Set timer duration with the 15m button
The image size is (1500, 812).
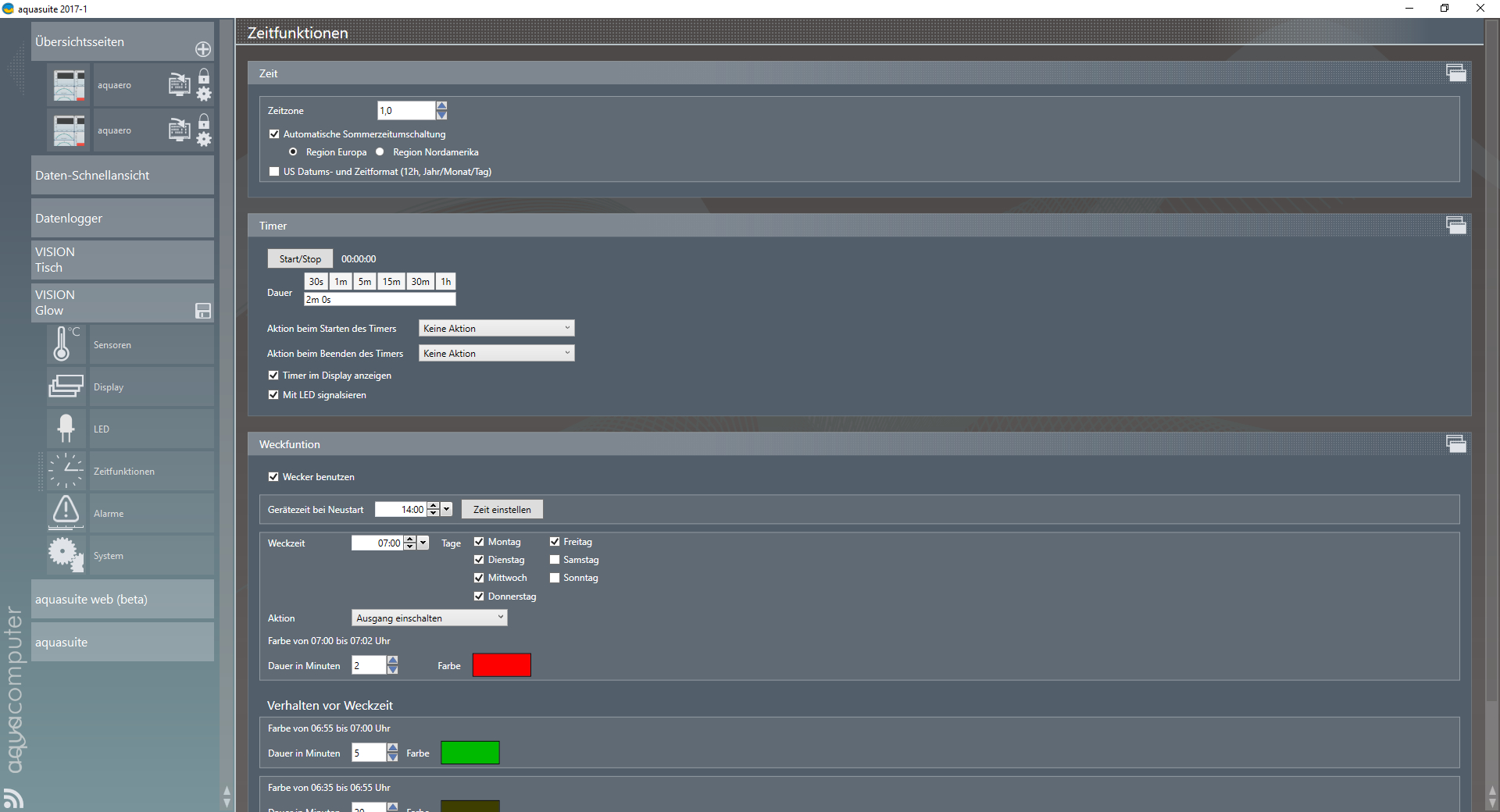click(x=391, y=282)
